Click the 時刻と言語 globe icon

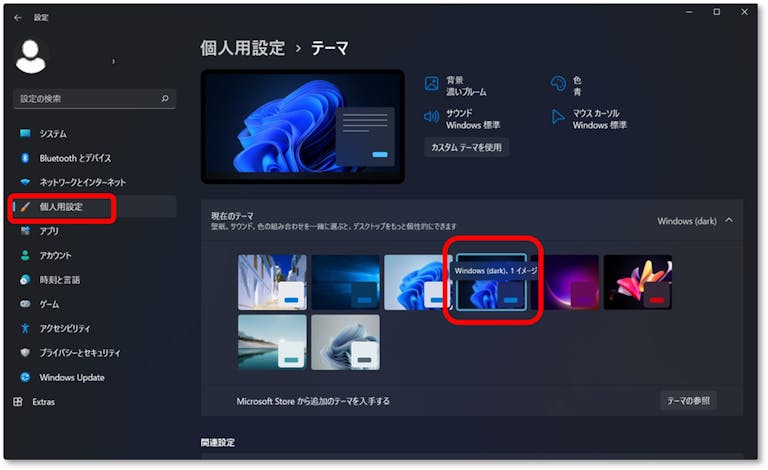point(25,280)
